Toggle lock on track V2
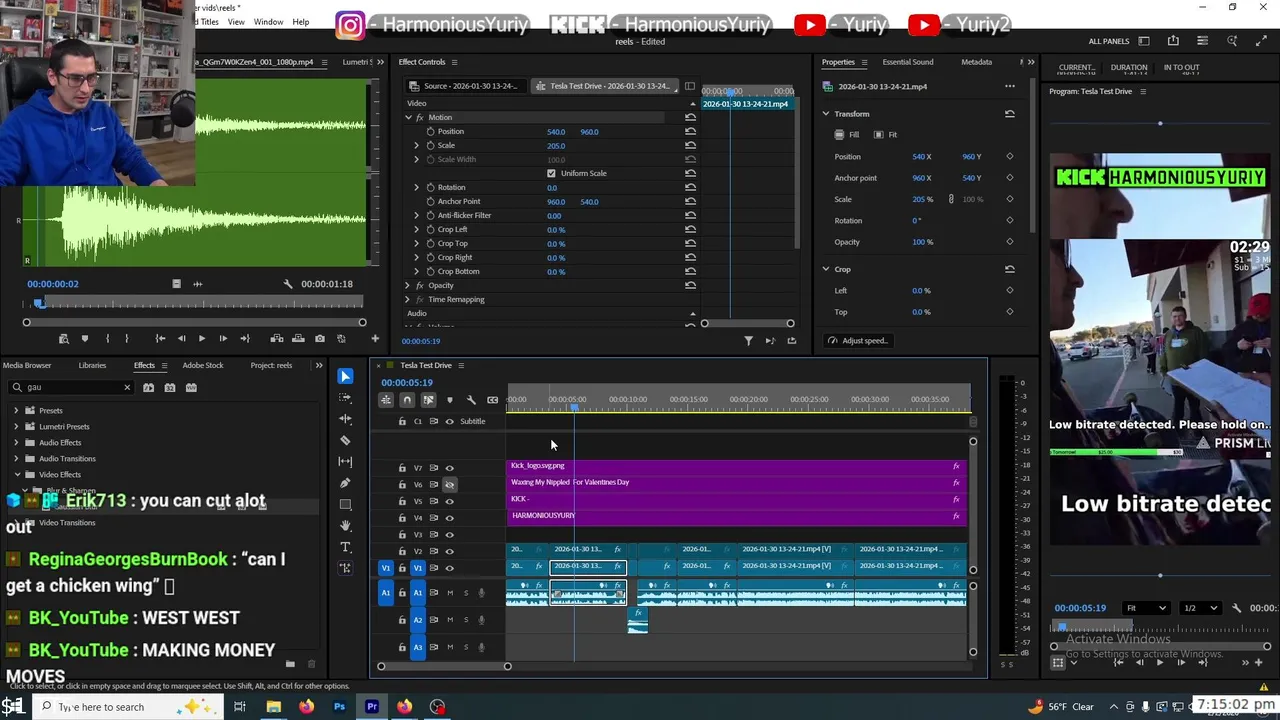 tap(402, 551)
